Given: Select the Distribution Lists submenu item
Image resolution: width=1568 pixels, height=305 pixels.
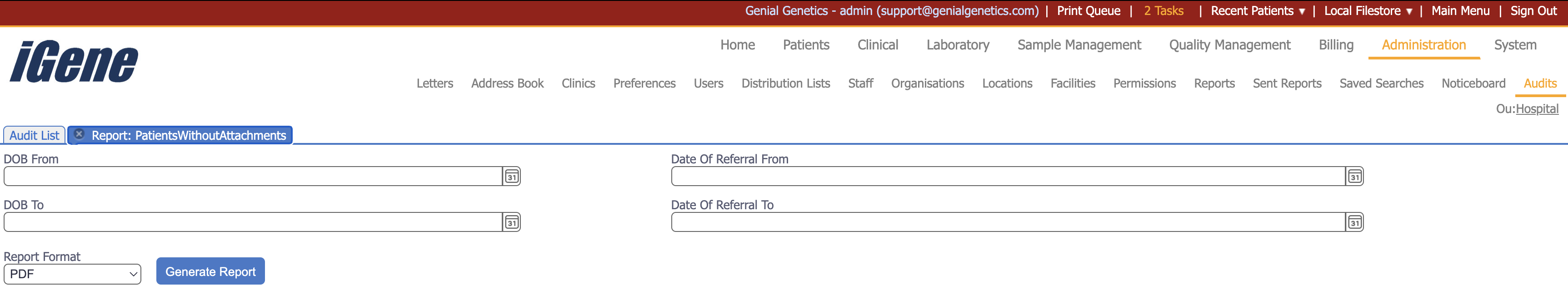Looking at the screenshot, I should 786,83.
